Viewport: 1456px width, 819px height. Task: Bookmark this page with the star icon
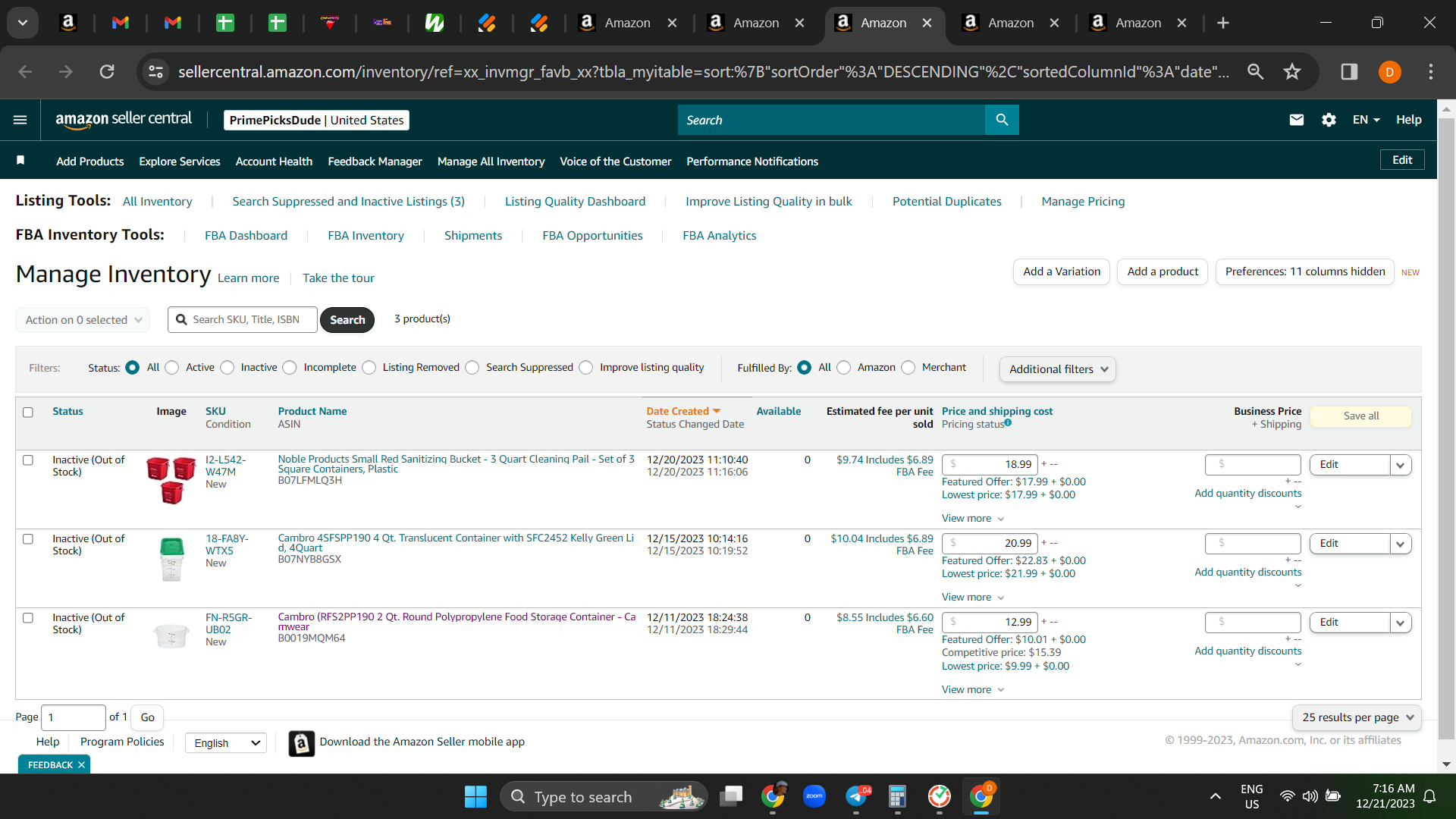coord(1292,71)
